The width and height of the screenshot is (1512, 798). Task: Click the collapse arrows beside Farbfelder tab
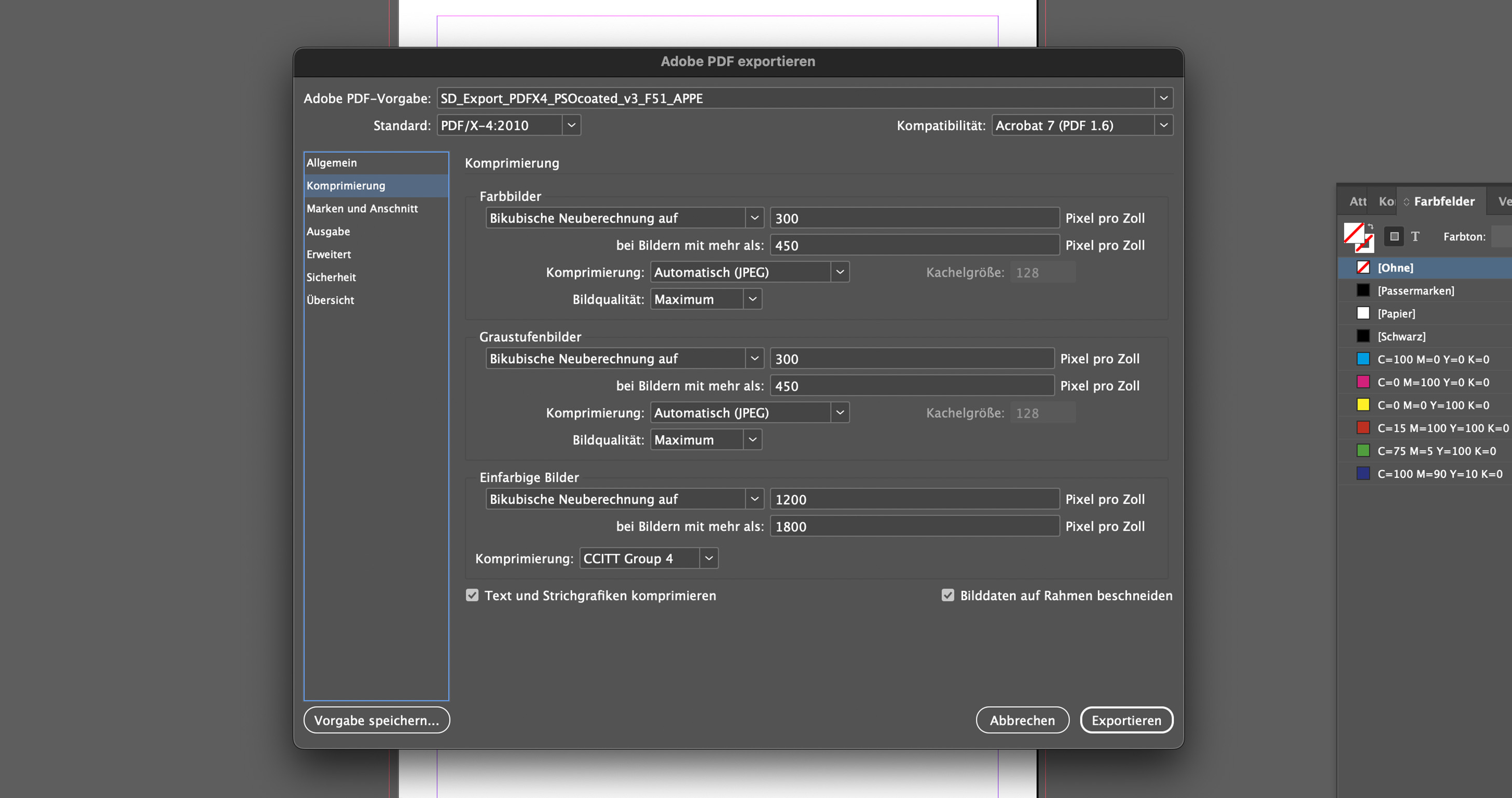click(x=1406, y=202)
